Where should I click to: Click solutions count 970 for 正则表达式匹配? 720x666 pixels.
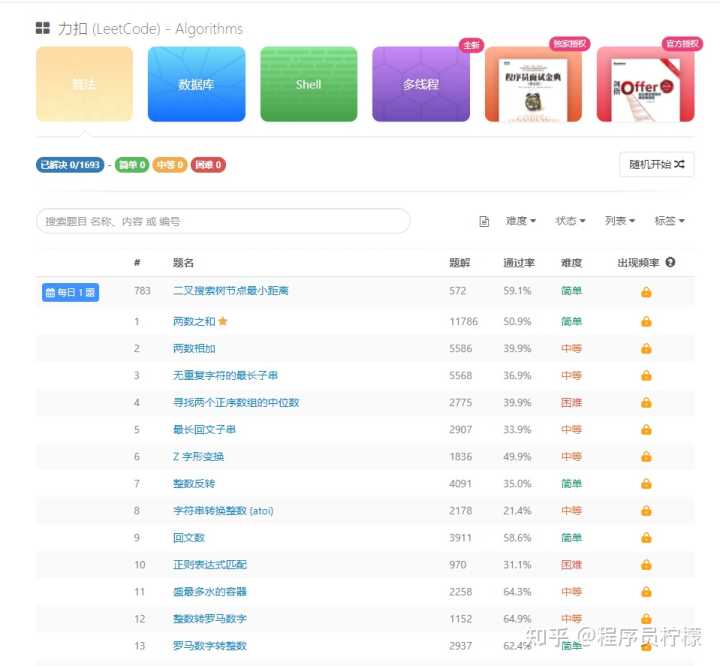458,565
